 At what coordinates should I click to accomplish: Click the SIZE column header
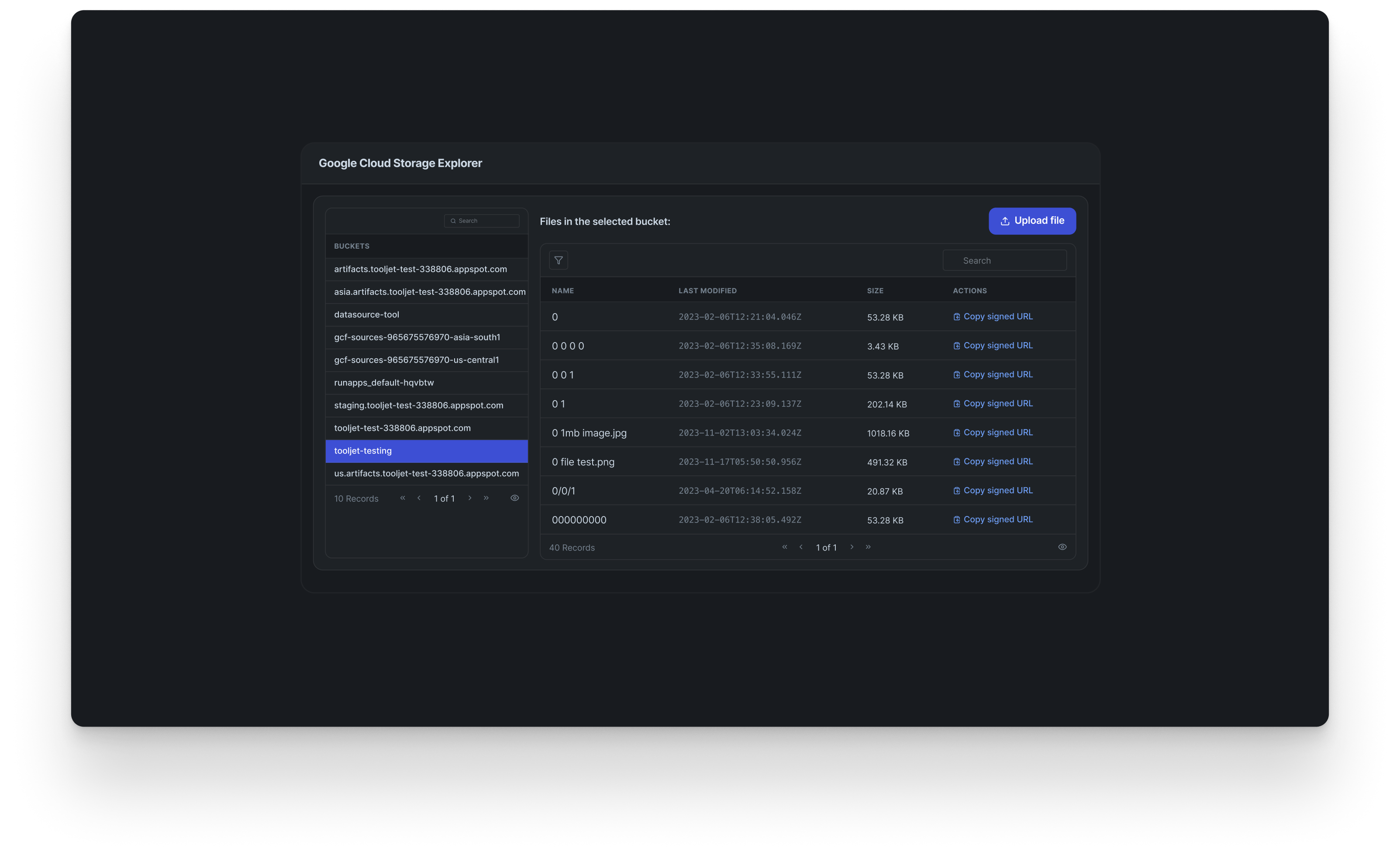coord(875,291)
